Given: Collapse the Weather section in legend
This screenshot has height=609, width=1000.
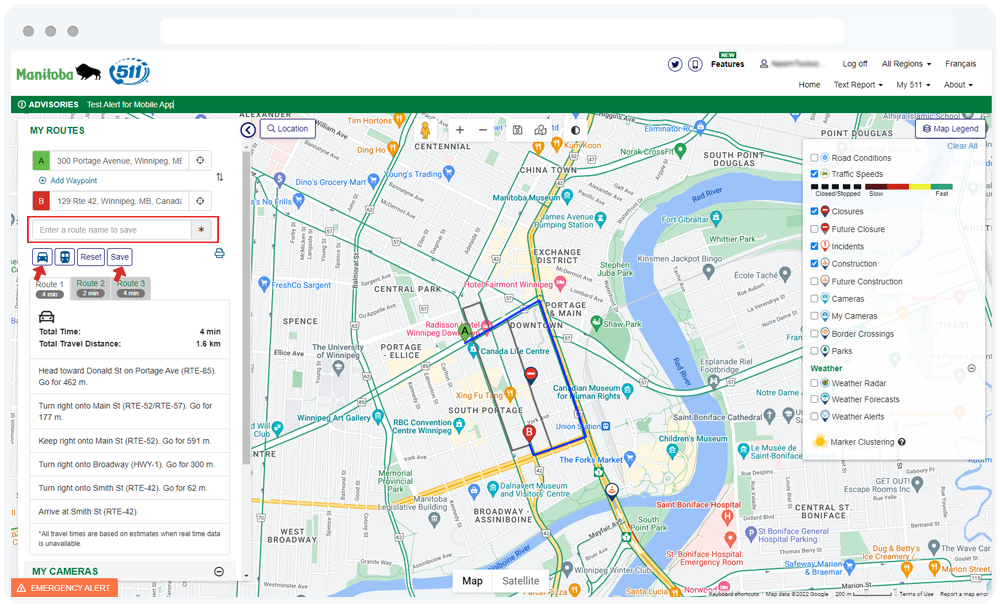Looking at the screenshot, I should click(x=971, y=368).
